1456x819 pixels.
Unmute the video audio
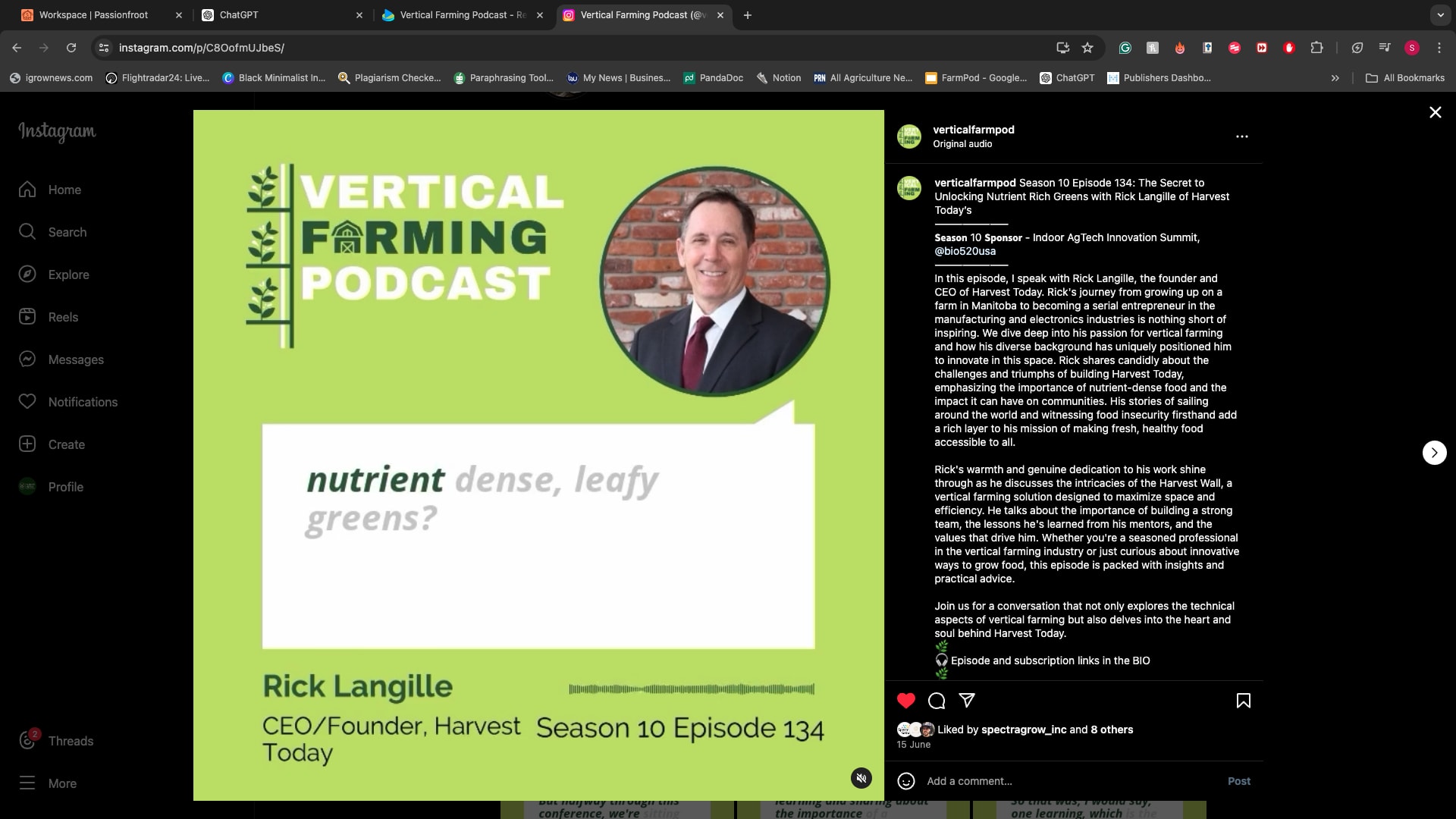[x=861, y=778]
